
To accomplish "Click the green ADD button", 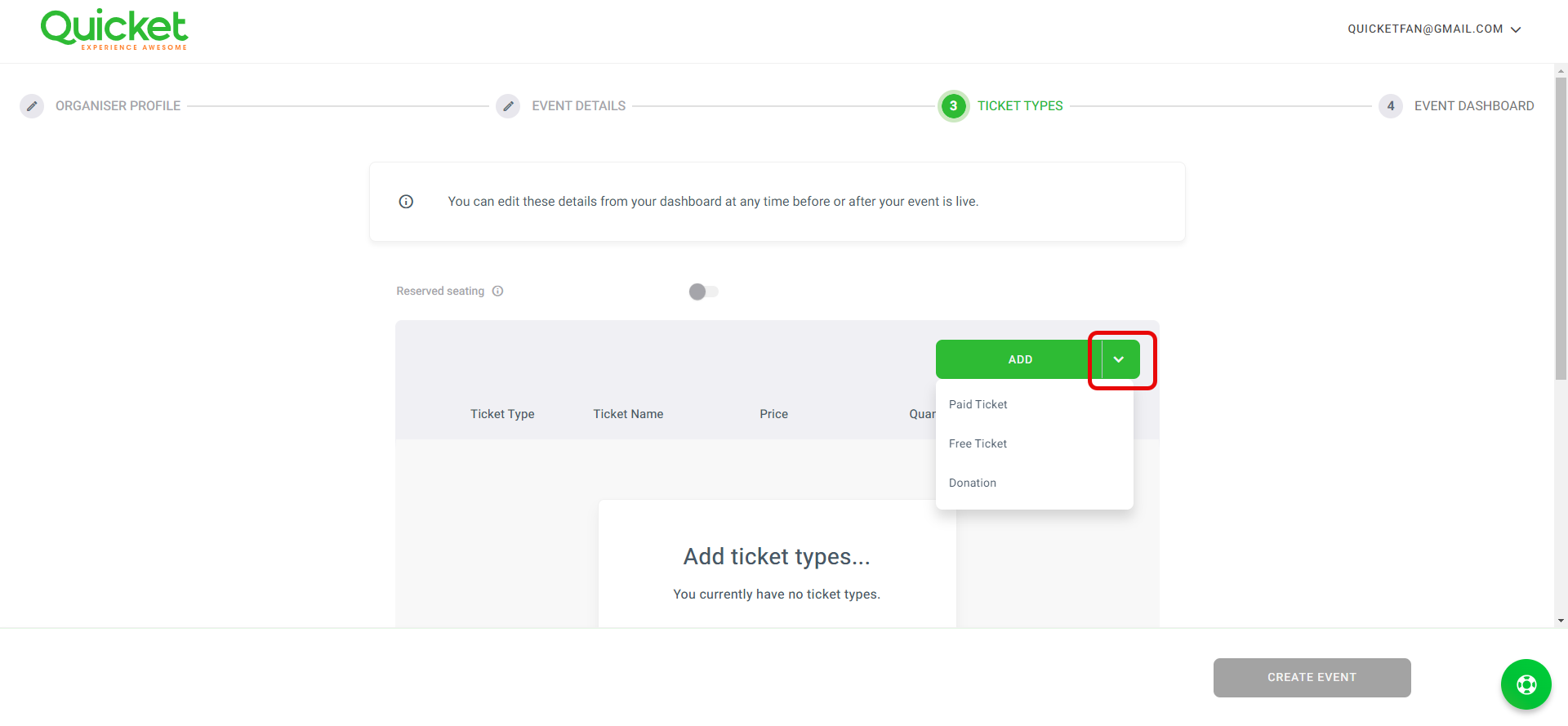I will click(1019, 359).
